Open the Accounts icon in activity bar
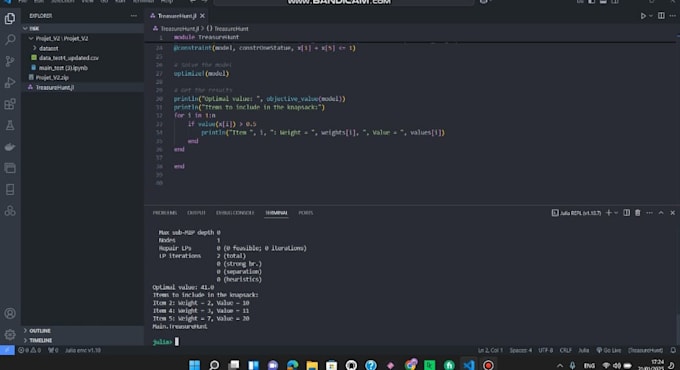This screenshot has width=680, height=370. point(10,313)
